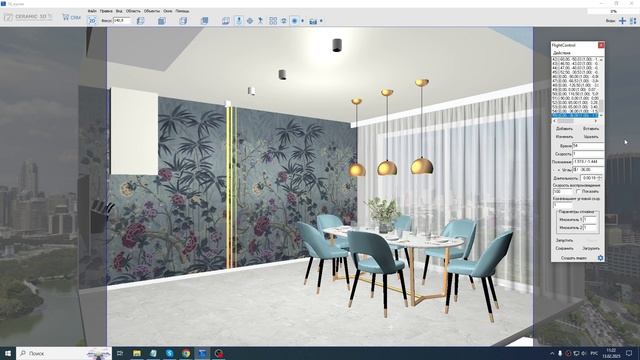Image resolution: width=640 pixels, height=360 pixels.
Task: Open Task View on the taskbar
Action: pyautogui.click(x=120, y=353)
